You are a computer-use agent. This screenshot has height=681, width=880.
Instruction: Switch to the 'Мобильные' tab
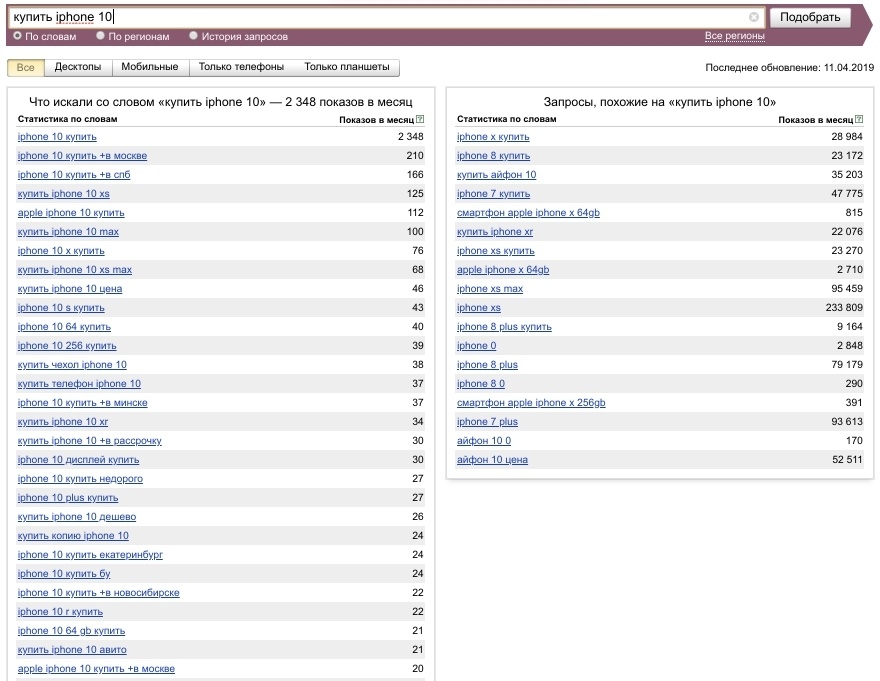pyautogui.click(x=150, y=67)
